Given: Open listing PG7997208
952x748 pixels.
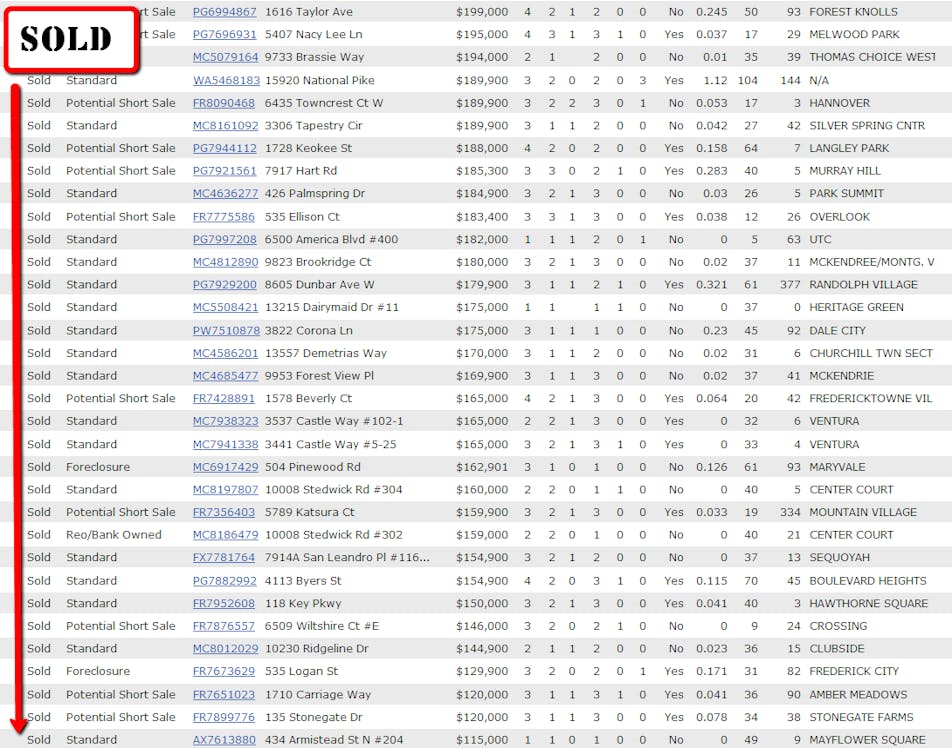Looking at the screenshot, I should pos(225,239).
